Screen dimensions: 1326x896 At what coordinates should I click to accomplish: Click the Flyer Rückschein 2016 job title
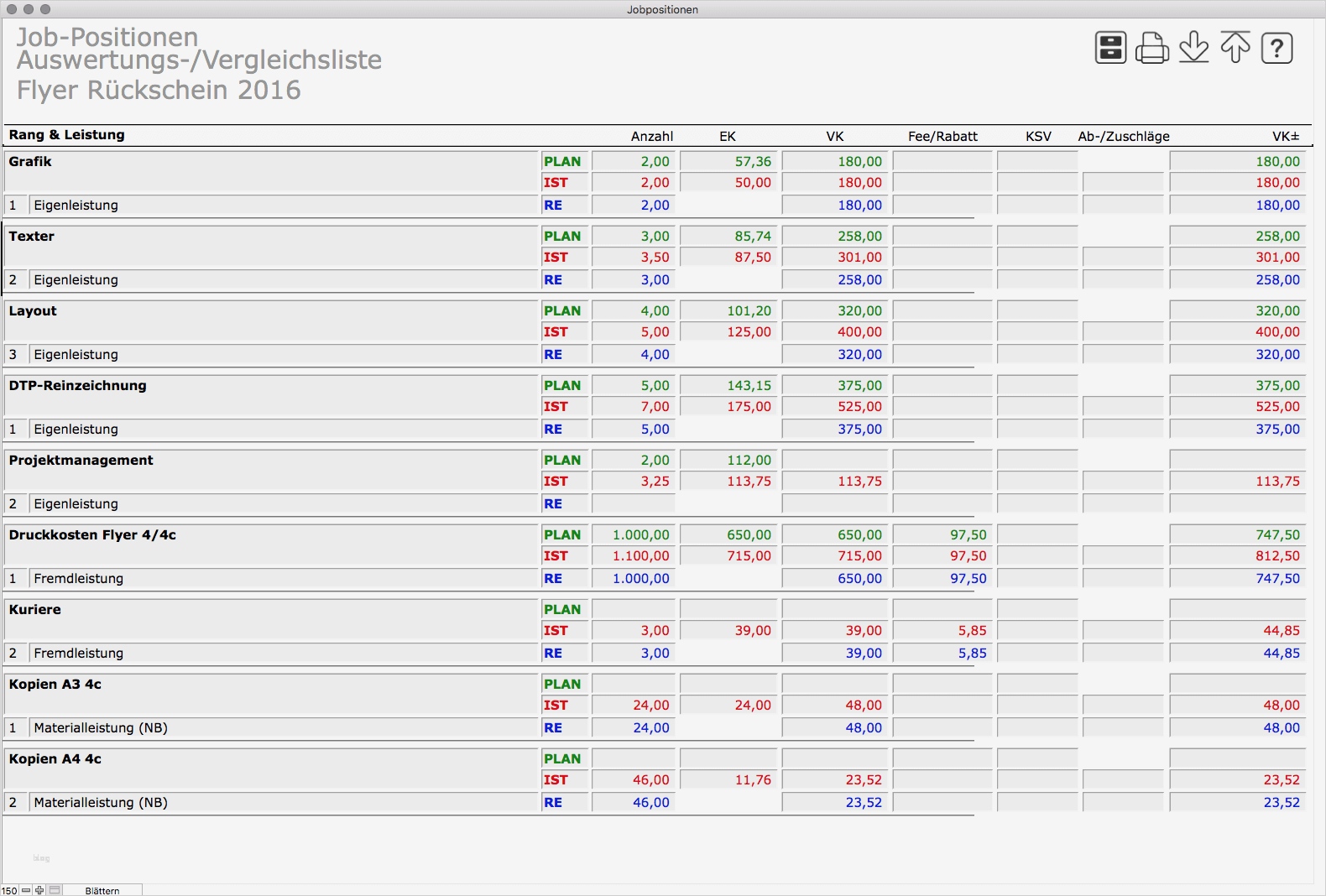pyautogui.click(x=159, y=90)
